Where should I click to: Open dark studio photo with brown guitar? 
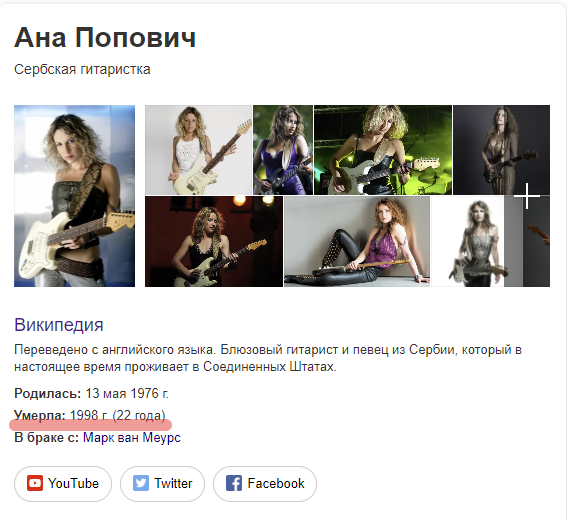pos(501,150)
